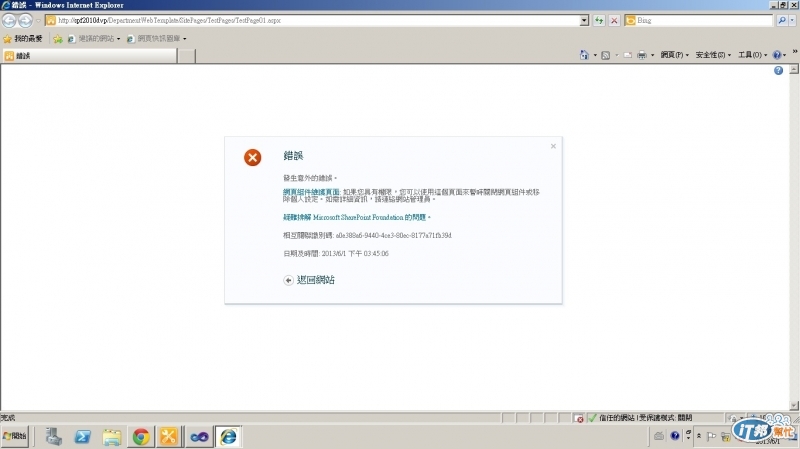The height and width of the screenshot is (449, 800).
Task: Click the 發生意外的錯誤 message text
Action: 310,178
